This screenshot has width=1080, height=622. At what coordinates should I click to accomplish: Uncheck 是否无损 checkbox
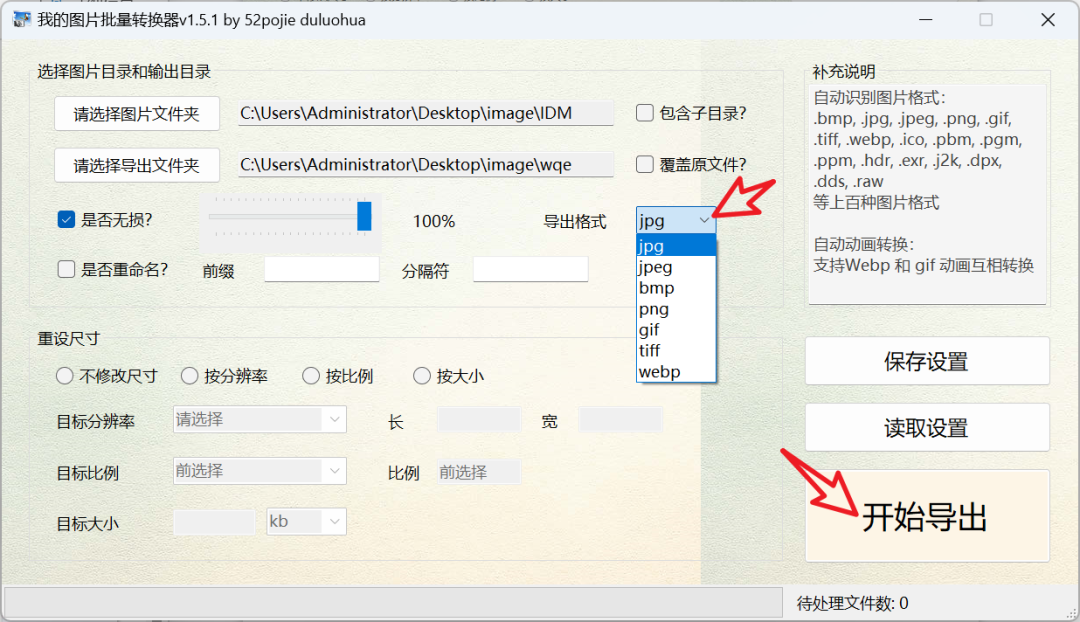66,220
